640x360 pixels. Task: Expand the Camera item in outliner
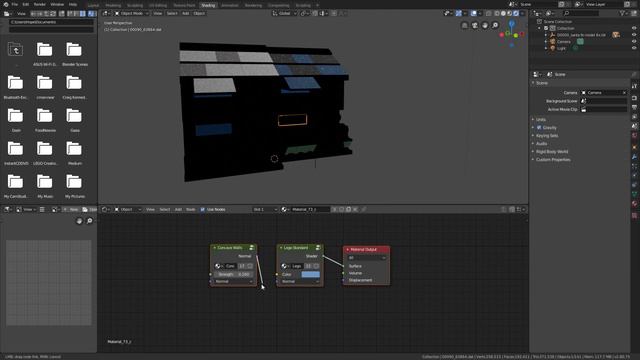pyautogui.click(x=546, y=41)
